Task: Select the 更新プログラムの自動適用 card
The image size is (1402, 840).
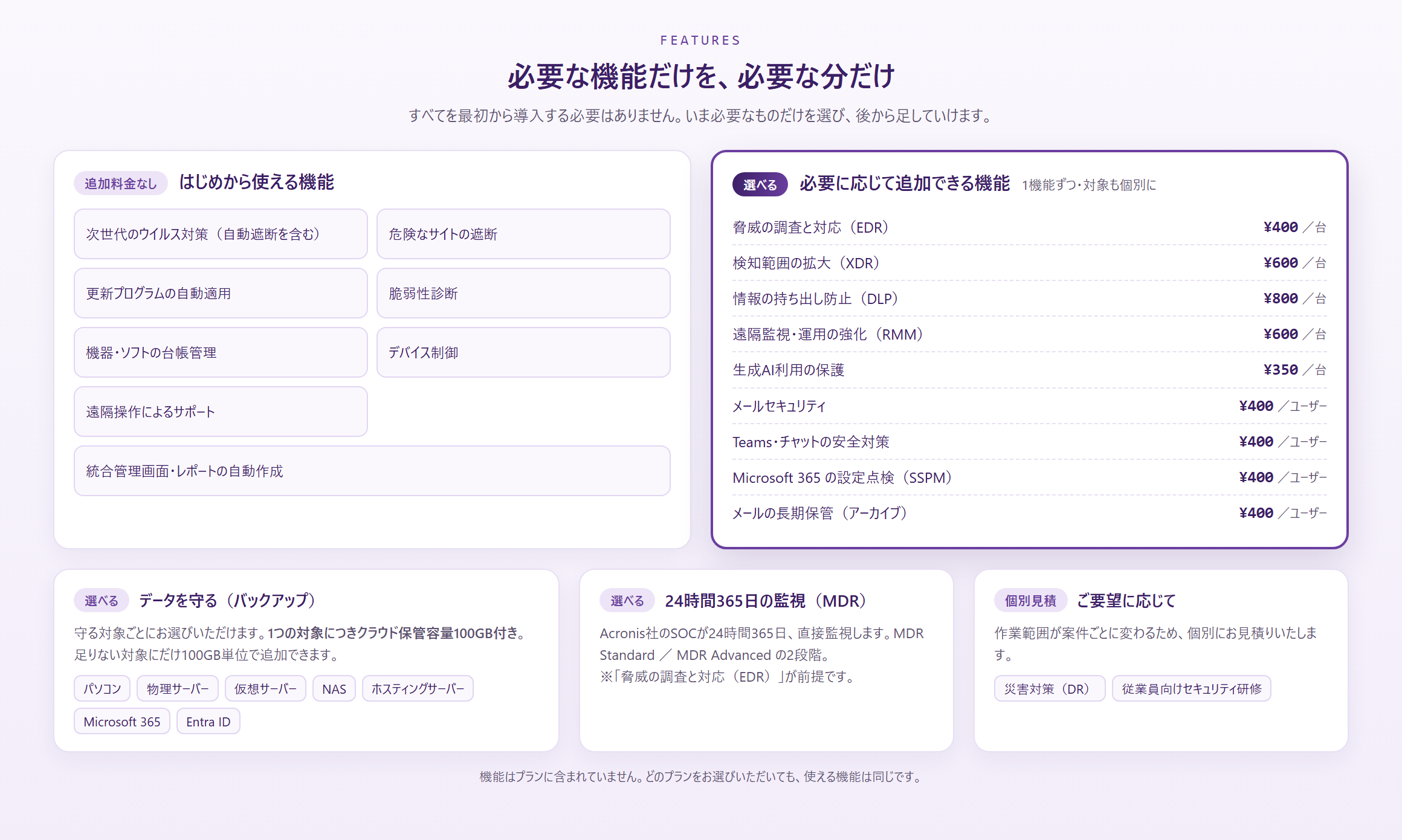Action: tap(221, 293)
